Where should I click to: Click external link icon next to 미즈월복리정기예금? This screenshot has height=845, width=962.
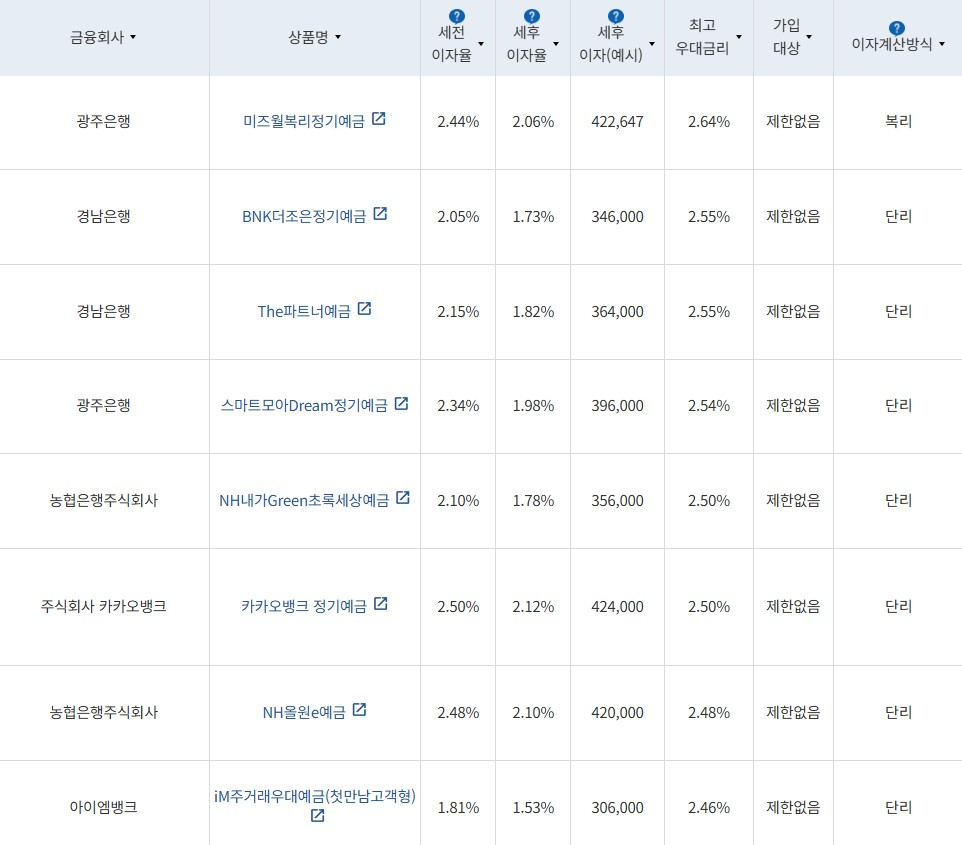click(x=381, y=120)
